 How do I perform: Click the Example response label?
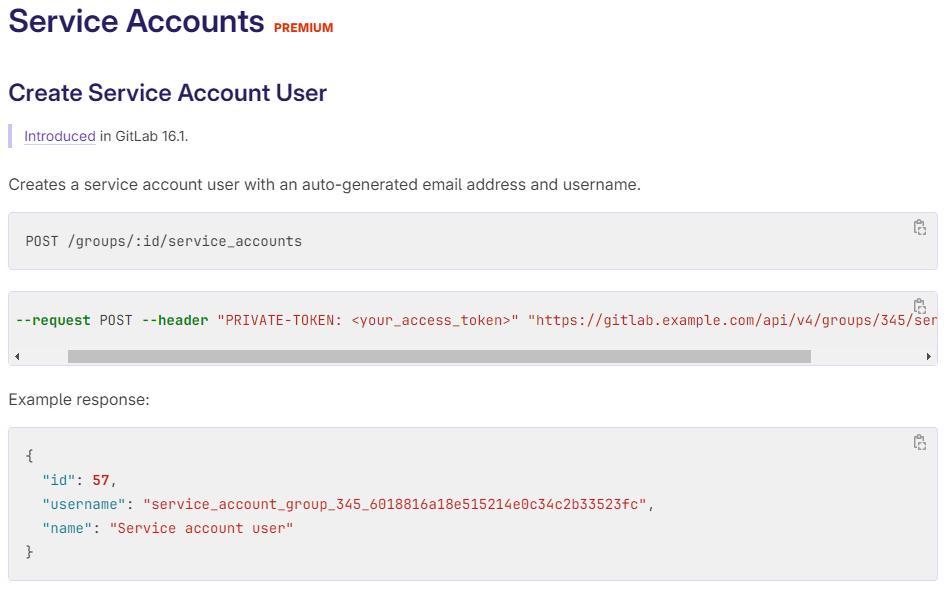pyautogui.click(x=79, y=400)
